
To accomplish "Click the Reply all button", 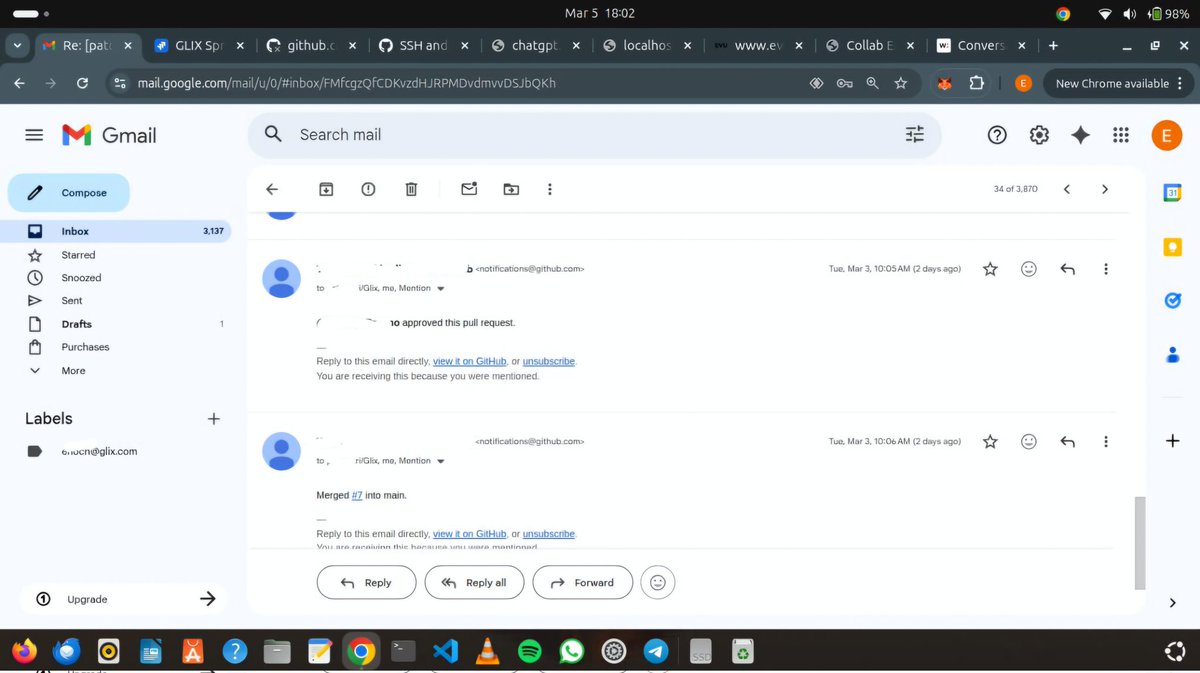I will [474, 583].
